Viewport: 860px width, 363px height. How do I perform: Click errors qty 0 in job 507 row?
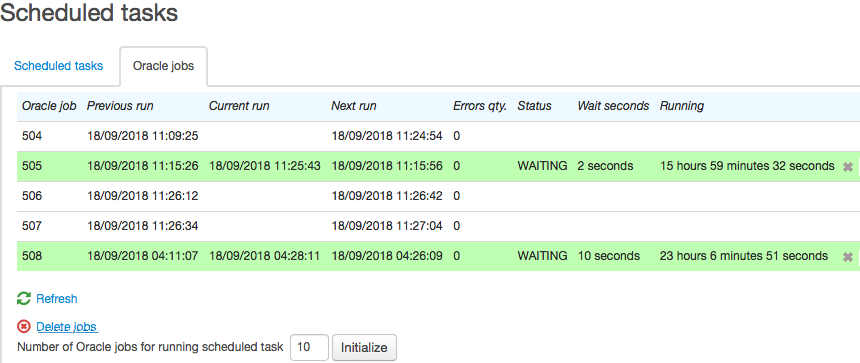456,225
